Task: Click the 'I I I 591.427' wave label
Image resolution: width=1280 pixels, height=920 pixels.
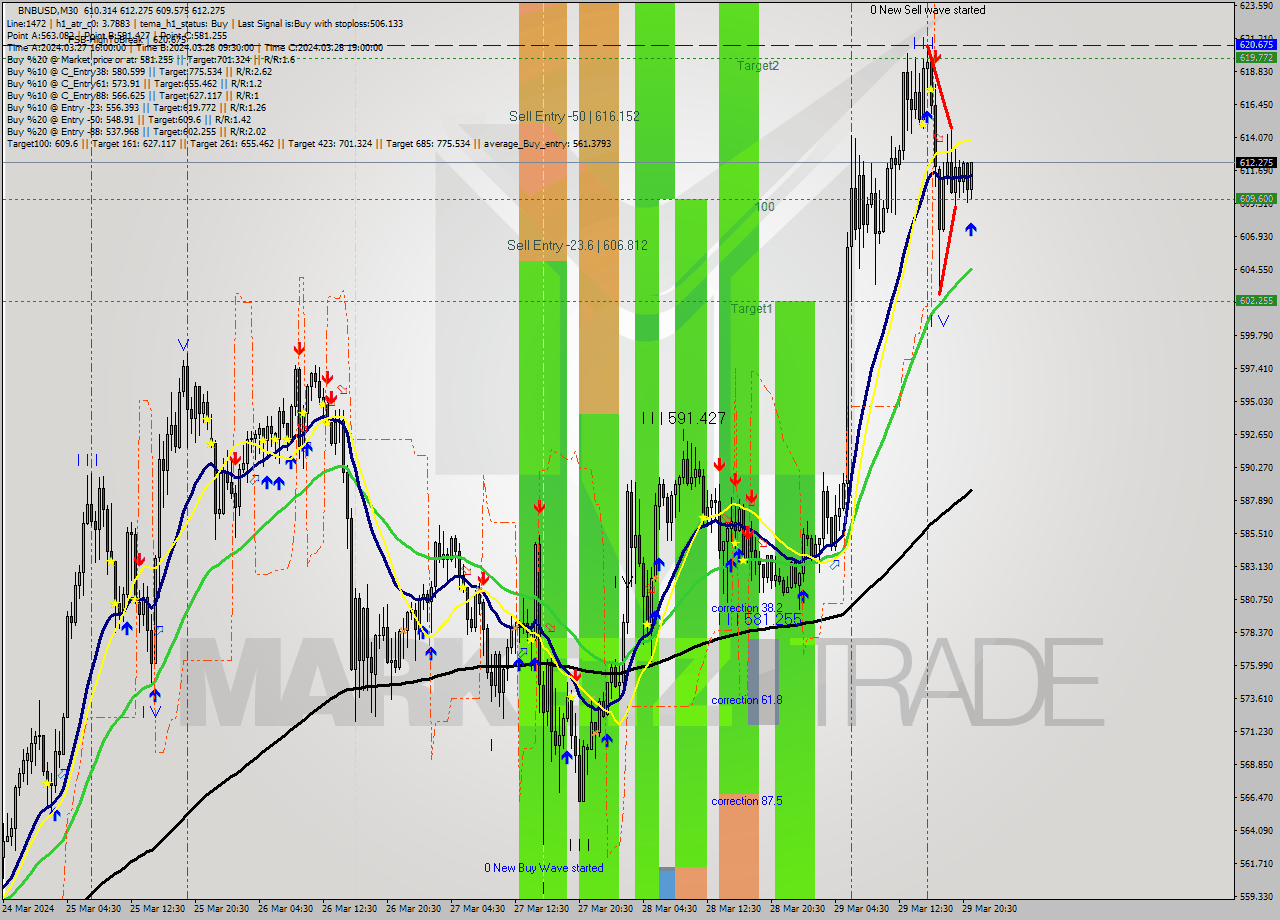Action: point(684,418)
